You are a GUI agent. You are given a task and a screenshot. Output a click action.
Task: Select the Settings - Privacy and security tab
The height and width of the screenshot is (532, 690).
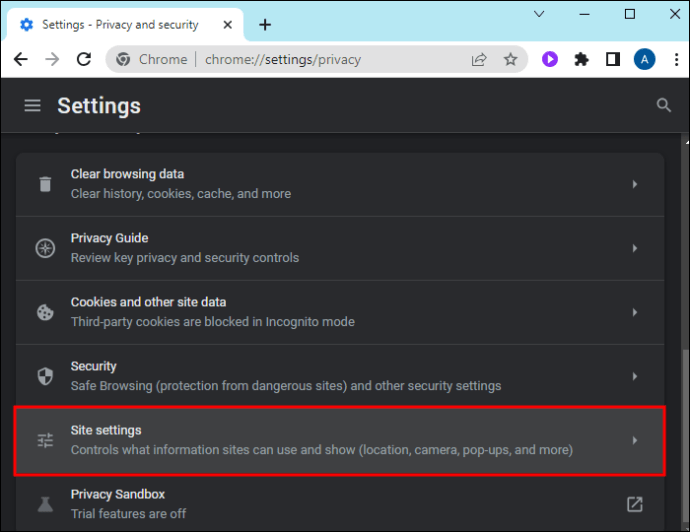tap(120, 24)
